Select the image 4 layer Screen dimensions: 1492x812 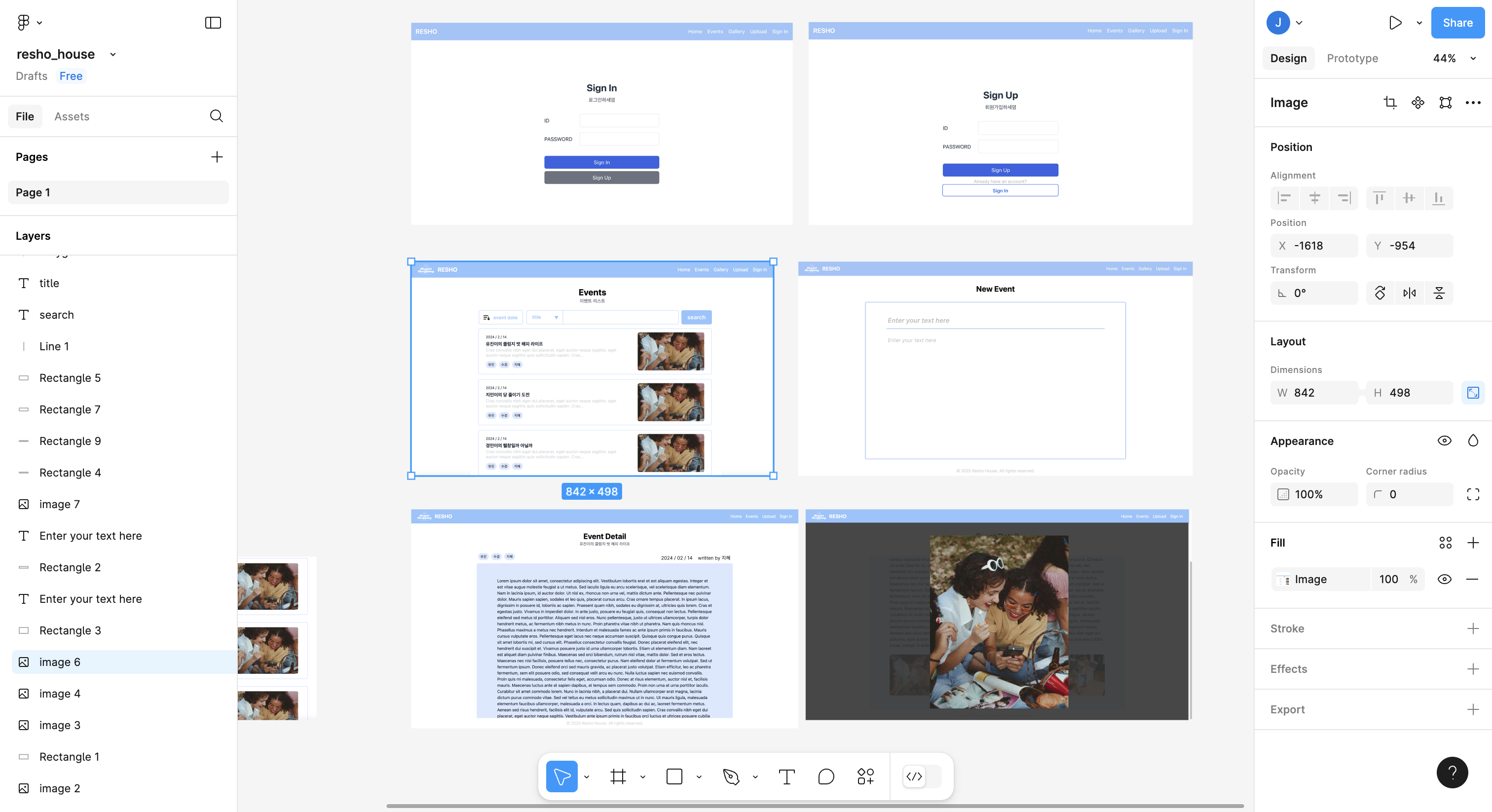(x=60, y=693)
